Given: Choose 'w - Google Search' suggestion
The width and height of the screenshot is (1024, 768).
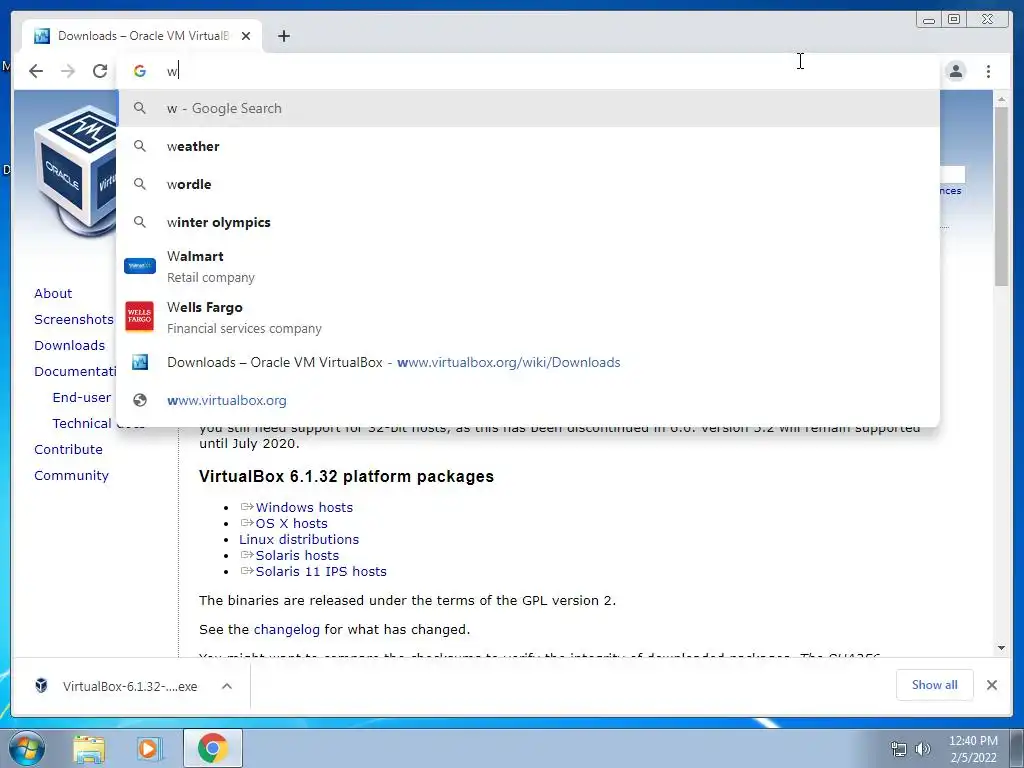Looking at the screenshot, I should point(529,108).
